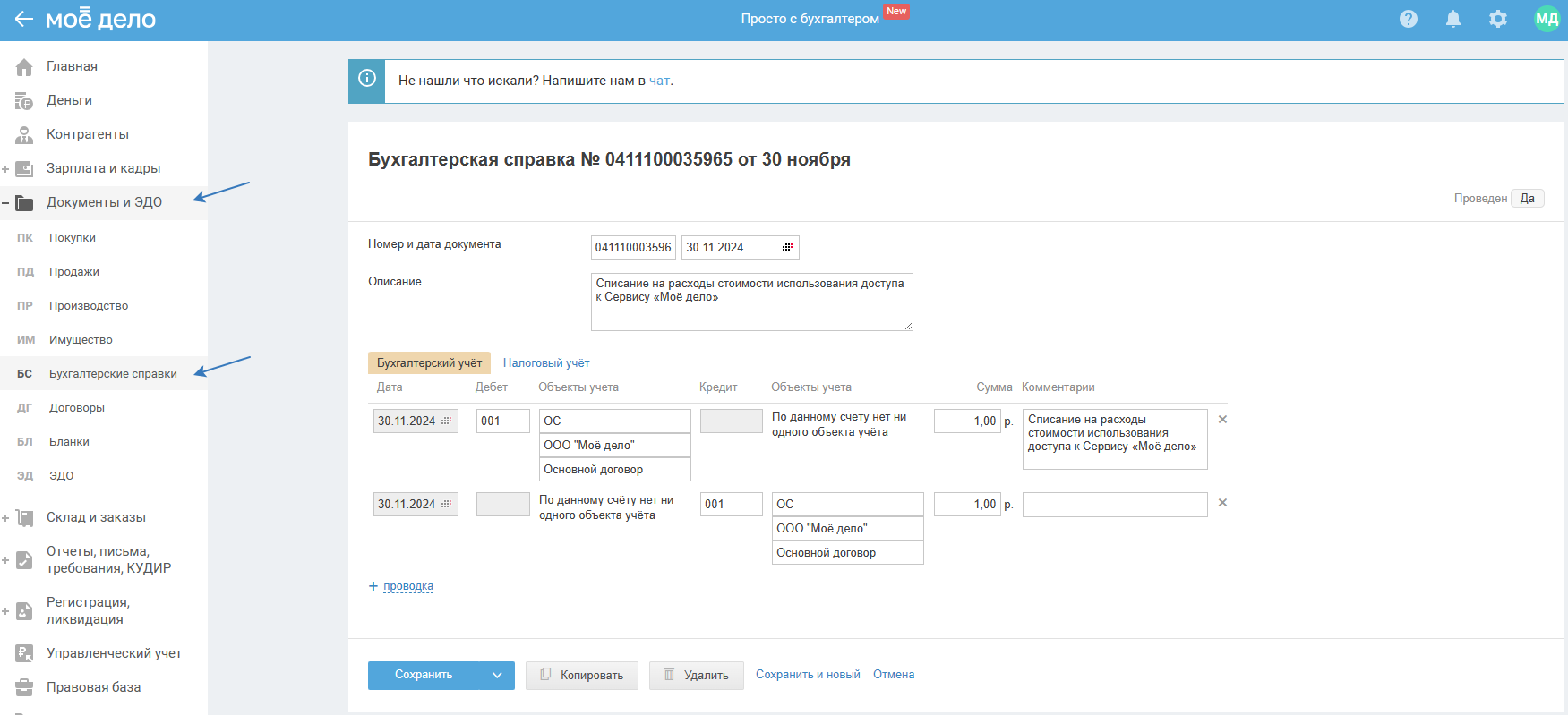
Task: Open Просто с бухгалтером in the header
Action: coord(810,19)
